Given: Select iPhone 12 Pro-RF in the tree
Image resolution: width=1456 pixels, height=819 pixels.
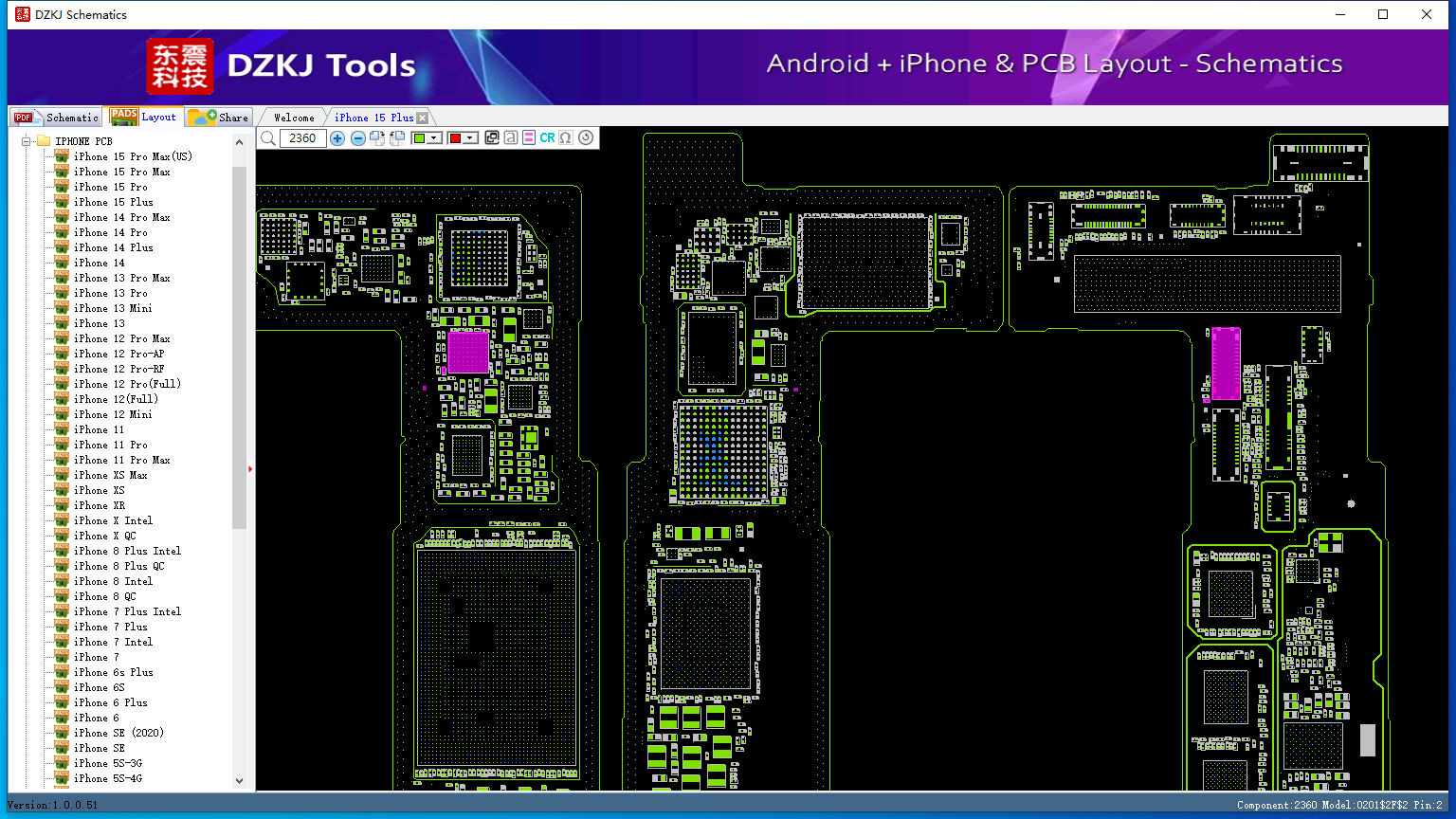Looking at the screenshot, I should click(x=119, y=369).
